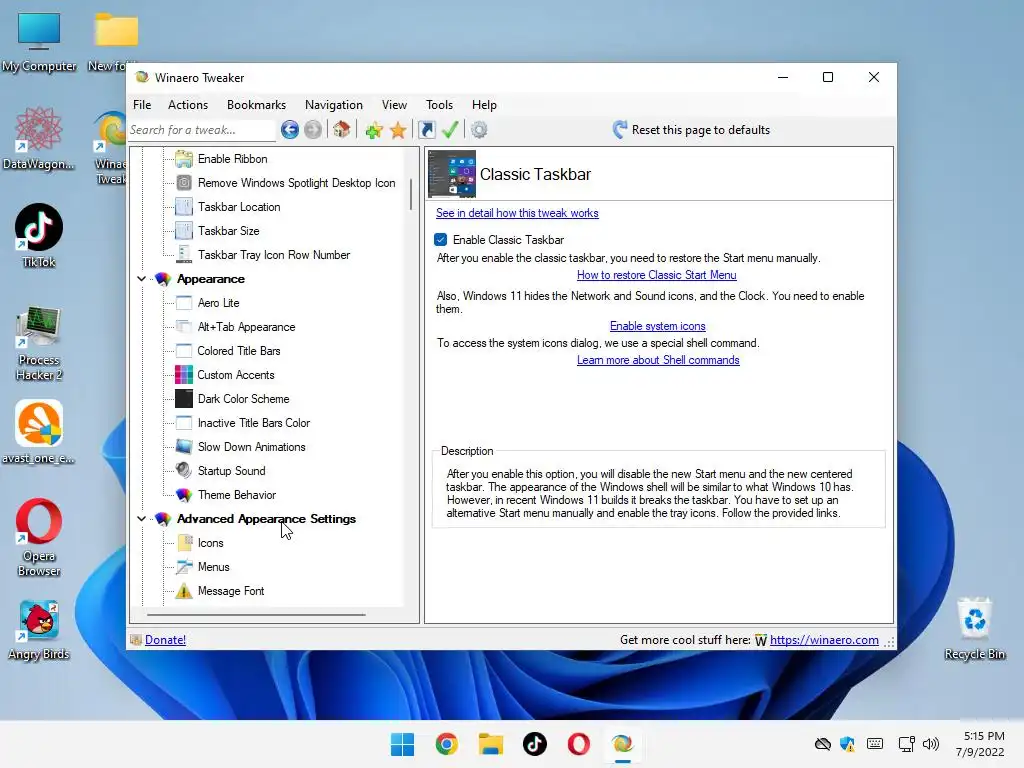
Task: Select the Process Hacker 2 desktop icon
Action: click(39, 343)
